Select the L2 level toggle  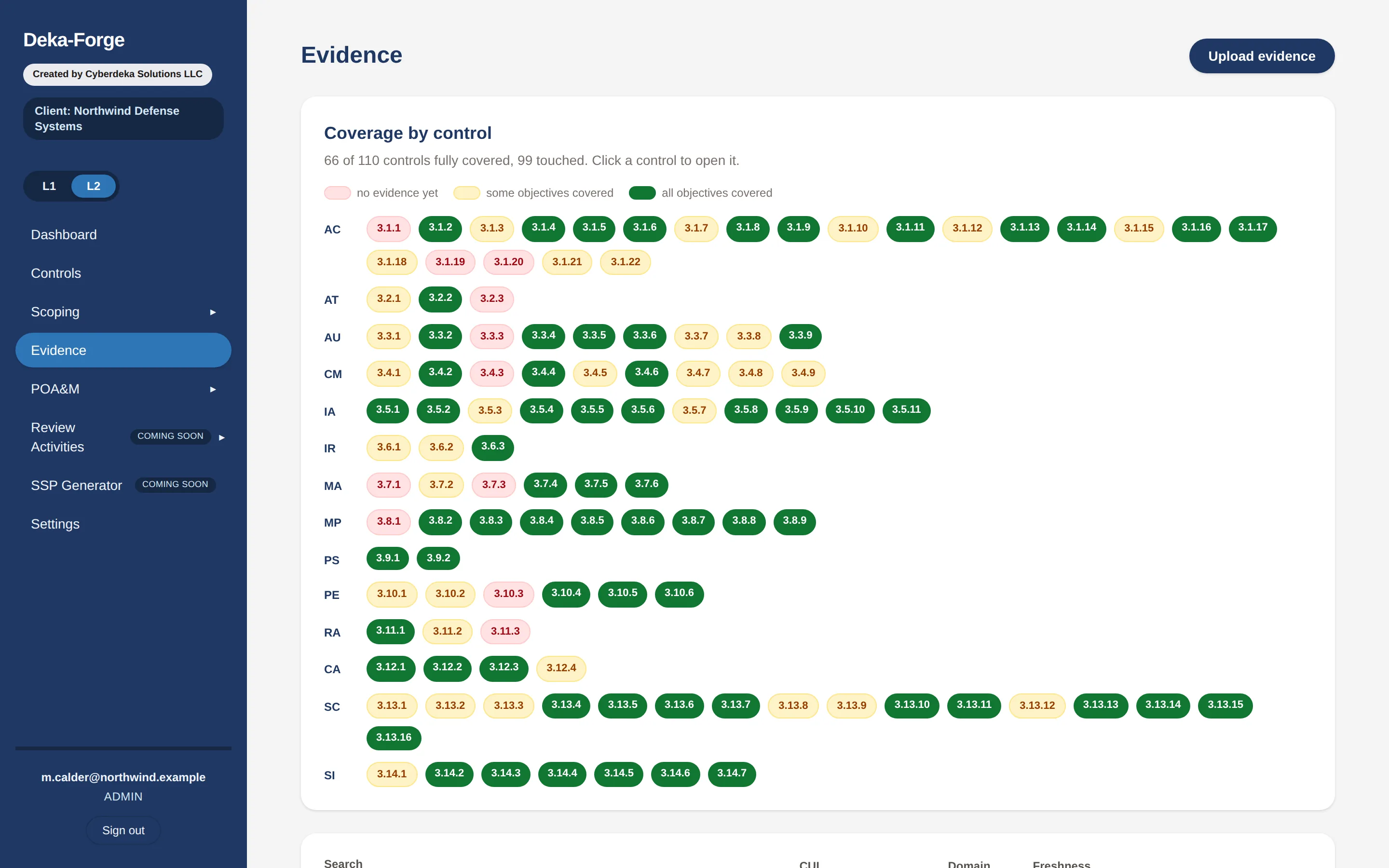pyautogui.click(x=94, y=186)
